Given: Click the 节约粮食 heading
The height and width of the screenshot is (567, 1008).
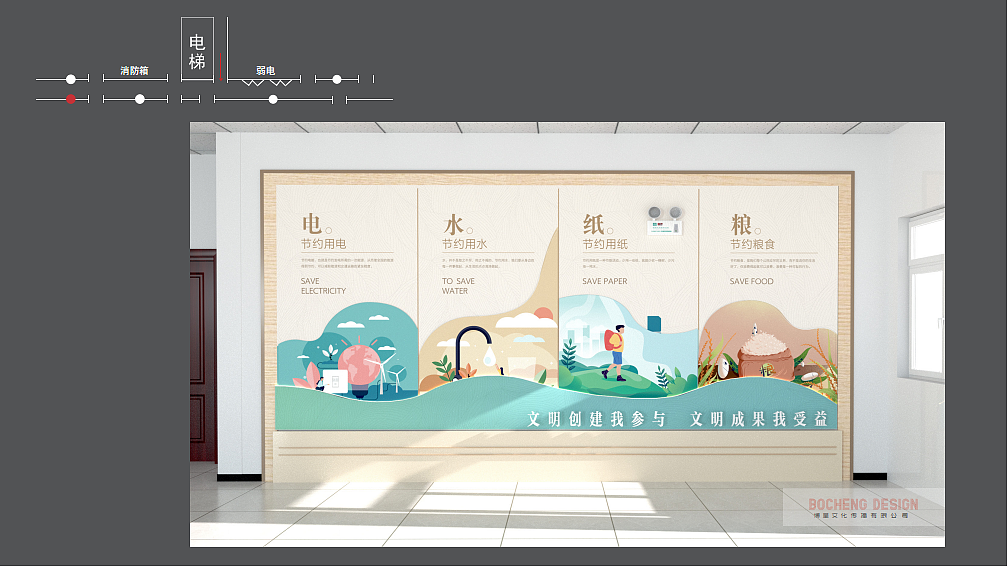Looking at the screenshot, I should 752,244.
